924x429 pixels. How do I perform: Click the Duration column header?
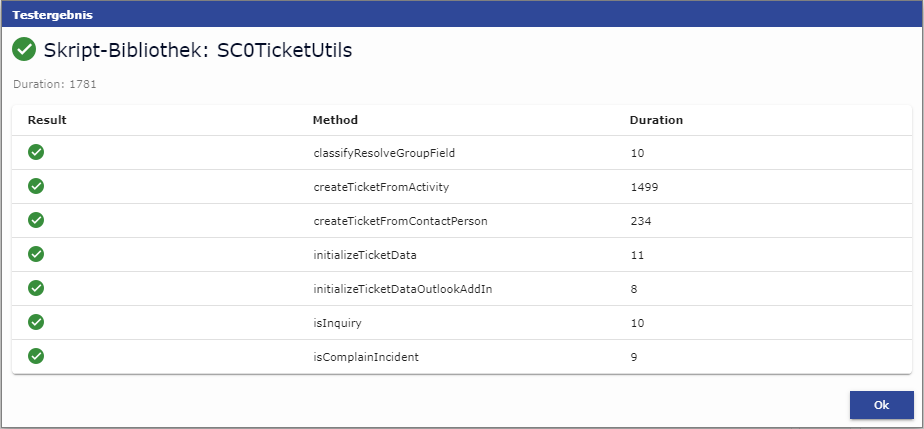[656, 120]
